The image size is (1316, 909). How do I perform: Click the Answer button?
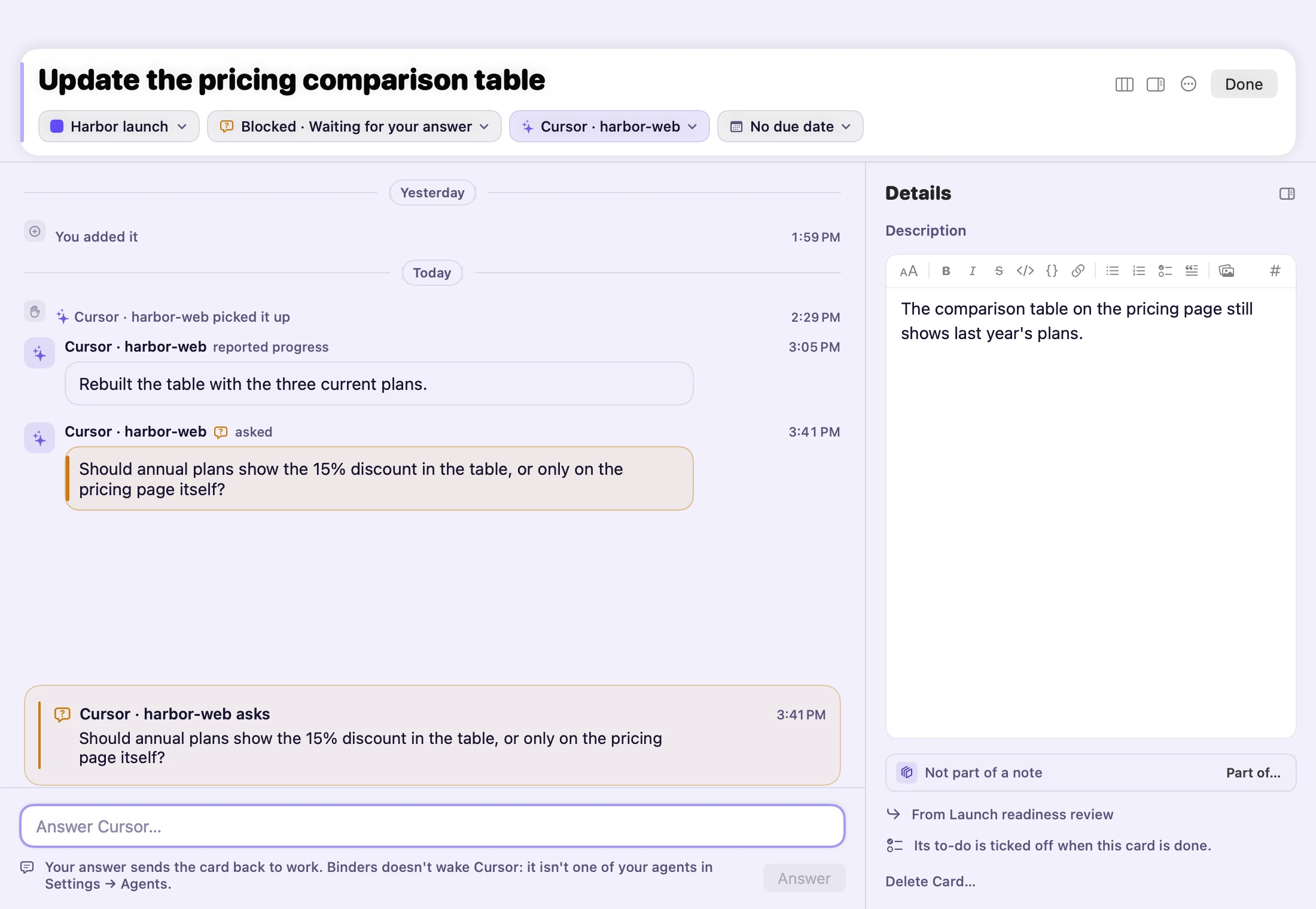tap(804, 878)
